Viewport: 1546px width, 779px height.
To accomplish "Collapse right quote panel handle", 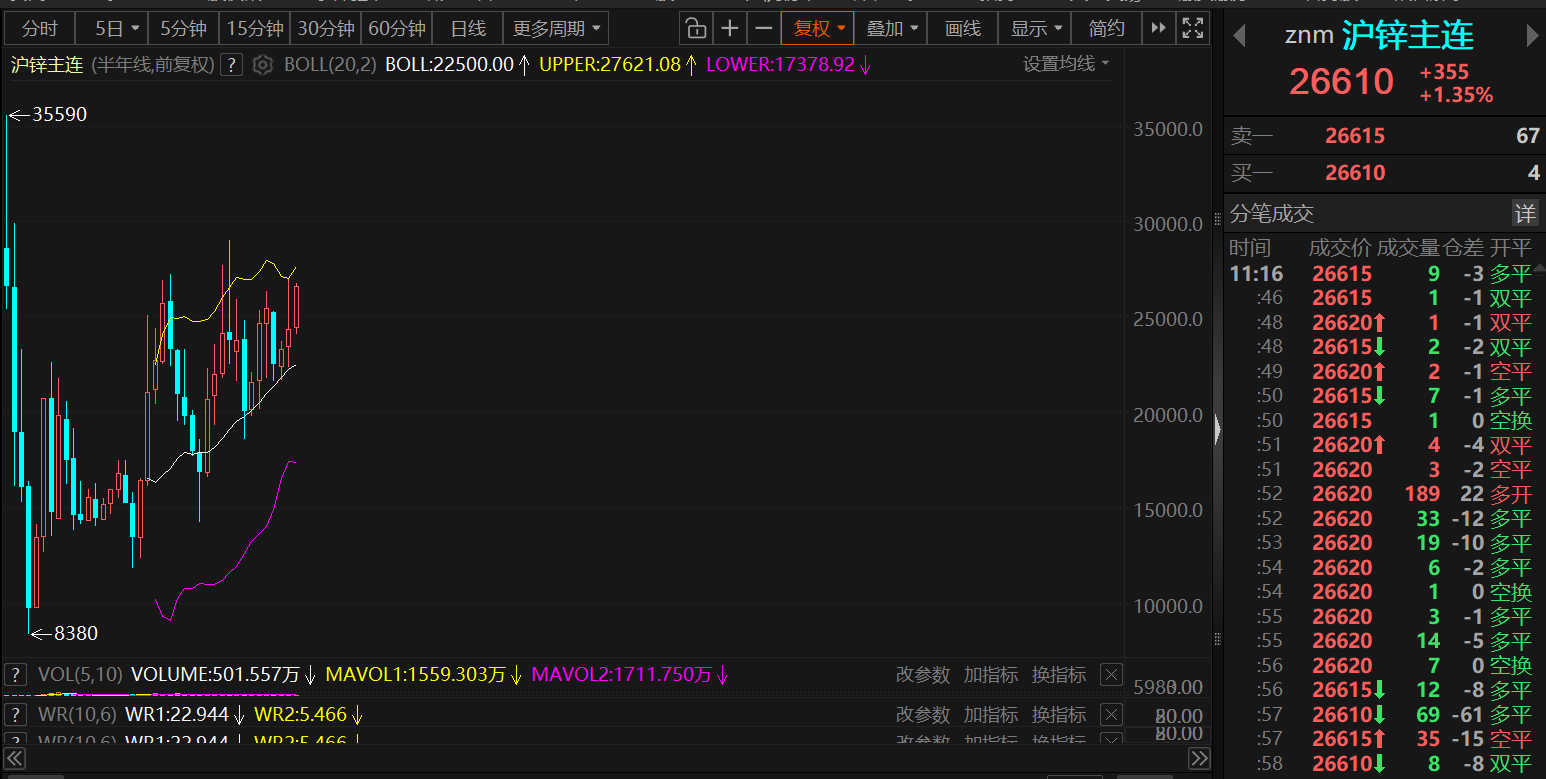I will [x=1217, y=430].
